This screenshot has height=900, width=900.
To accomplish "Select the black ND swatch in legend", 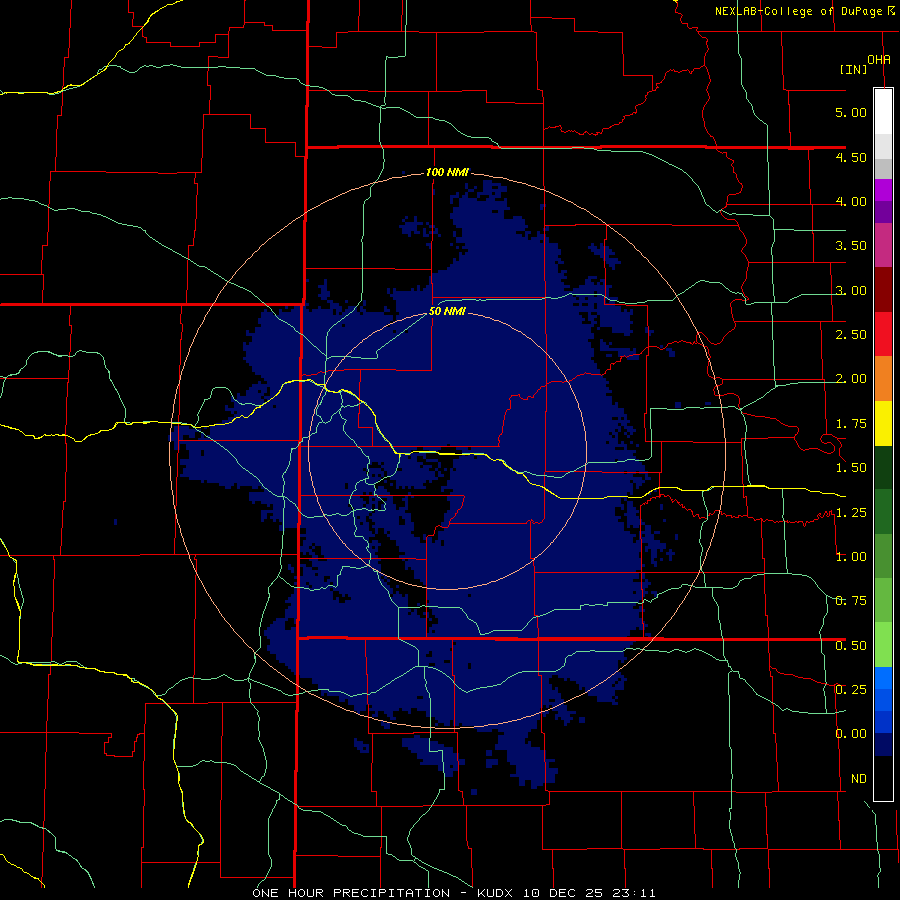I will pos(883,778).
